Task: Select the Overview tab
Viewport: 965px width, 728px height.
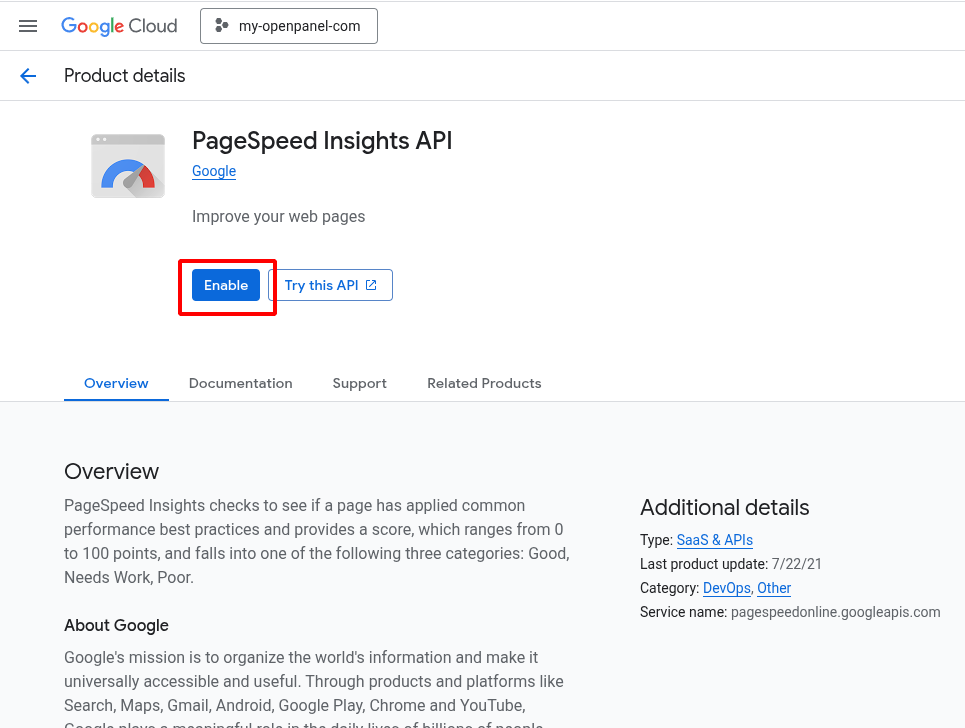Action: pos(116,383)
